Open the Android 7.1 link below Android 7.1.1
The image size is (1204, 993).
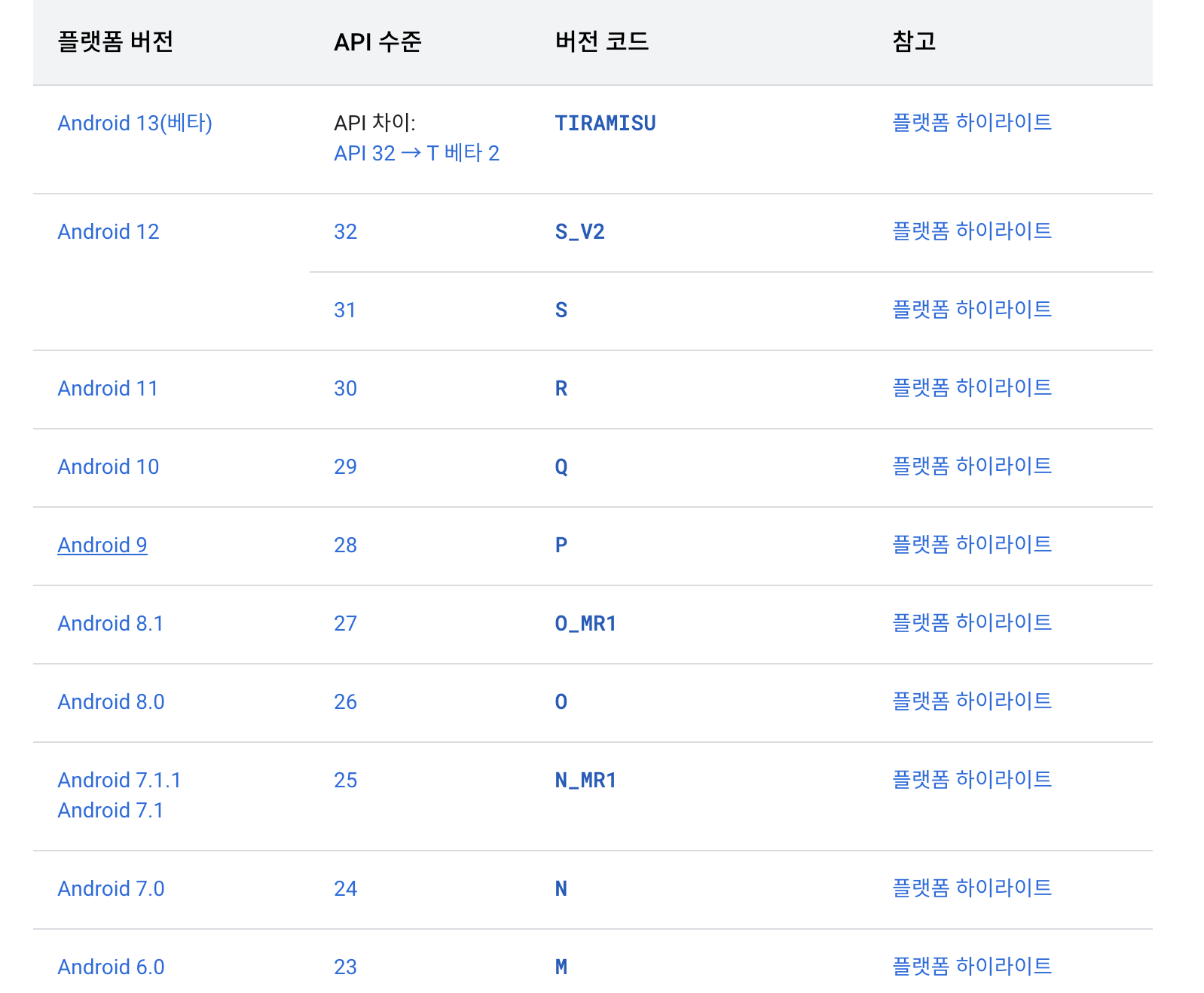pos(111,810)
